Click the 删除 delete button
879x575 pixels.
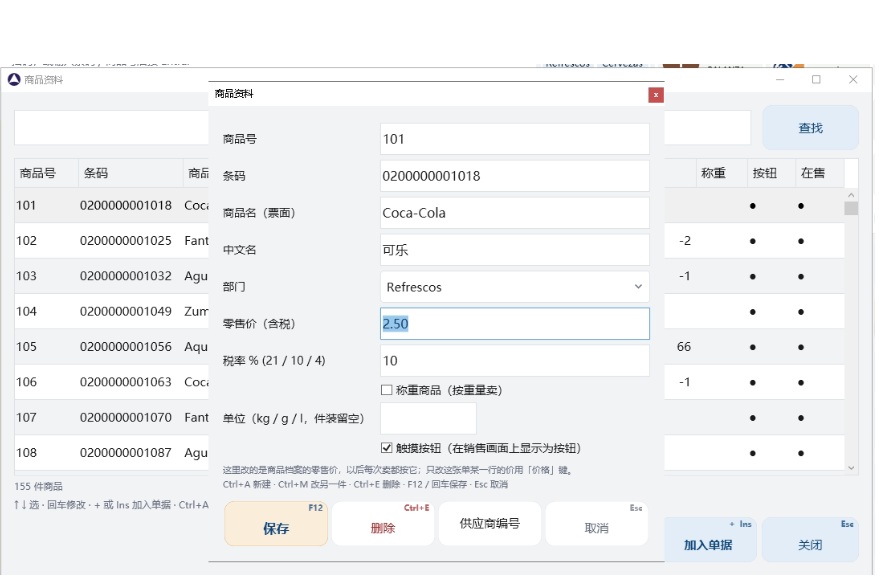pyautogui.click(x=383, y=523)
